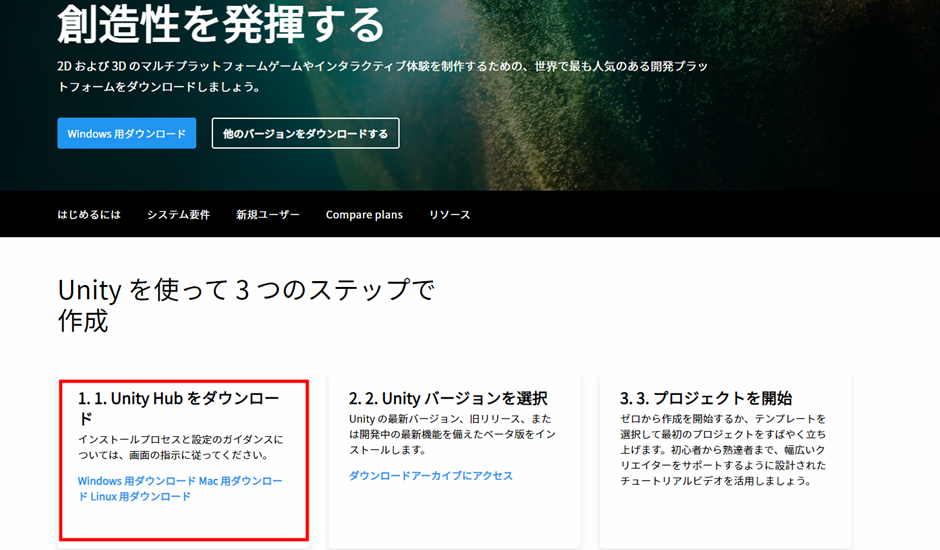Select the システム要件 navigation tab
The image size is (940, 550).
[x=178, y=215]
